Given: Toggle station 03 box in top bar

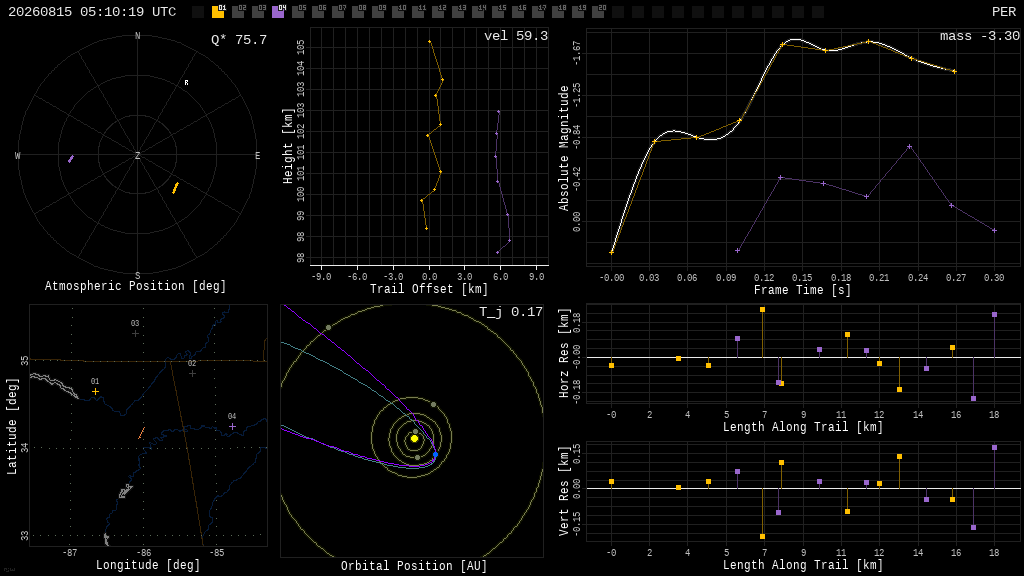Looking at the screenshot, I should tap(258, 12).
